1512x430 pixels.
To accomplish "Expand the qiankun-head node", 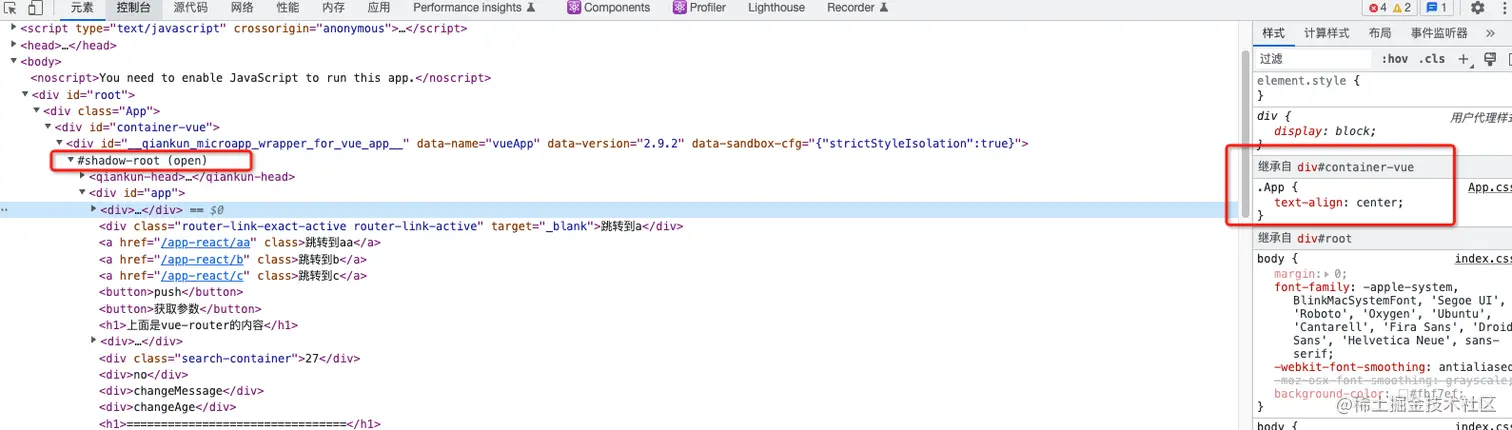I will [x=82, y=176].
